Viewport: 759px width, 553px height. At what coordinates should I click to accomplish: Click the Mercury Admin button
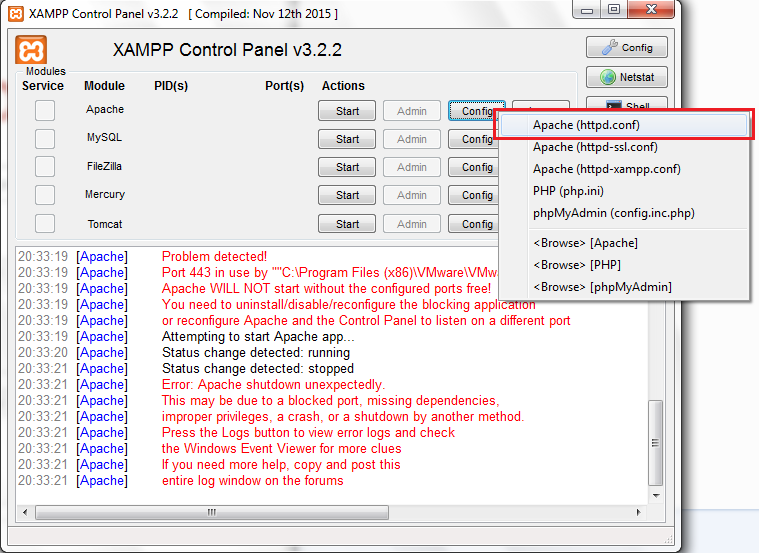(x=412, y=195)
